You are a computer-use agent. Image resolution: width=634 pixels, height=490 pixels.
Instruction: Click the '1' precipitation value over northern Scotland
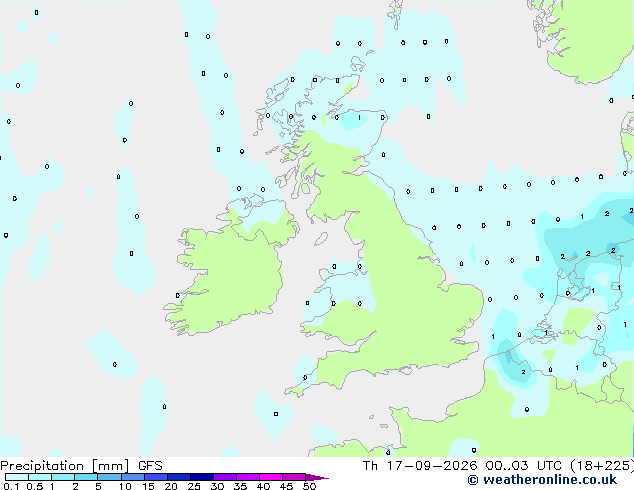click(x=359, y=118)
